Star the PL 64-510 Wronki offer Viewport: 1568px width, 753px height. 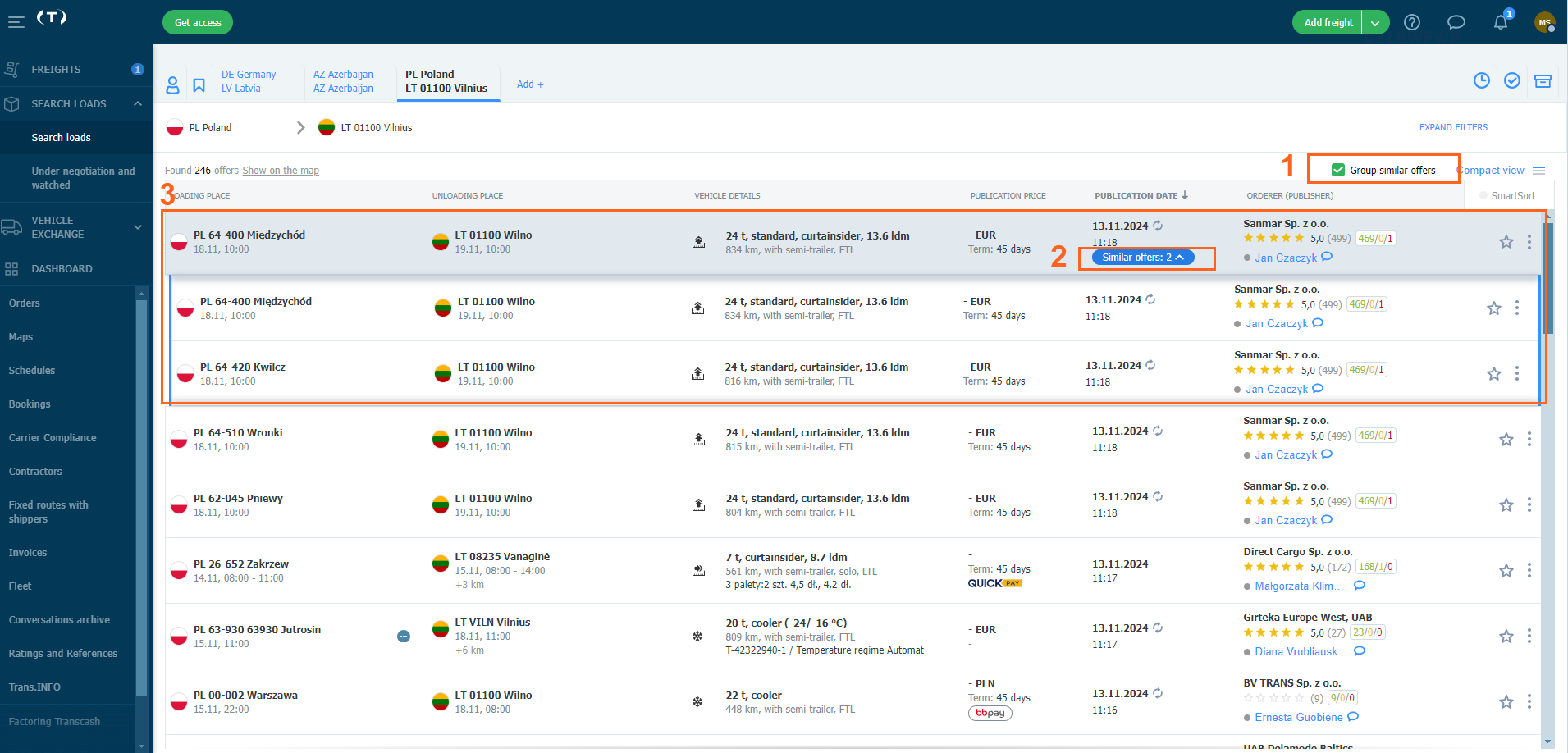tap(1506, 440)
